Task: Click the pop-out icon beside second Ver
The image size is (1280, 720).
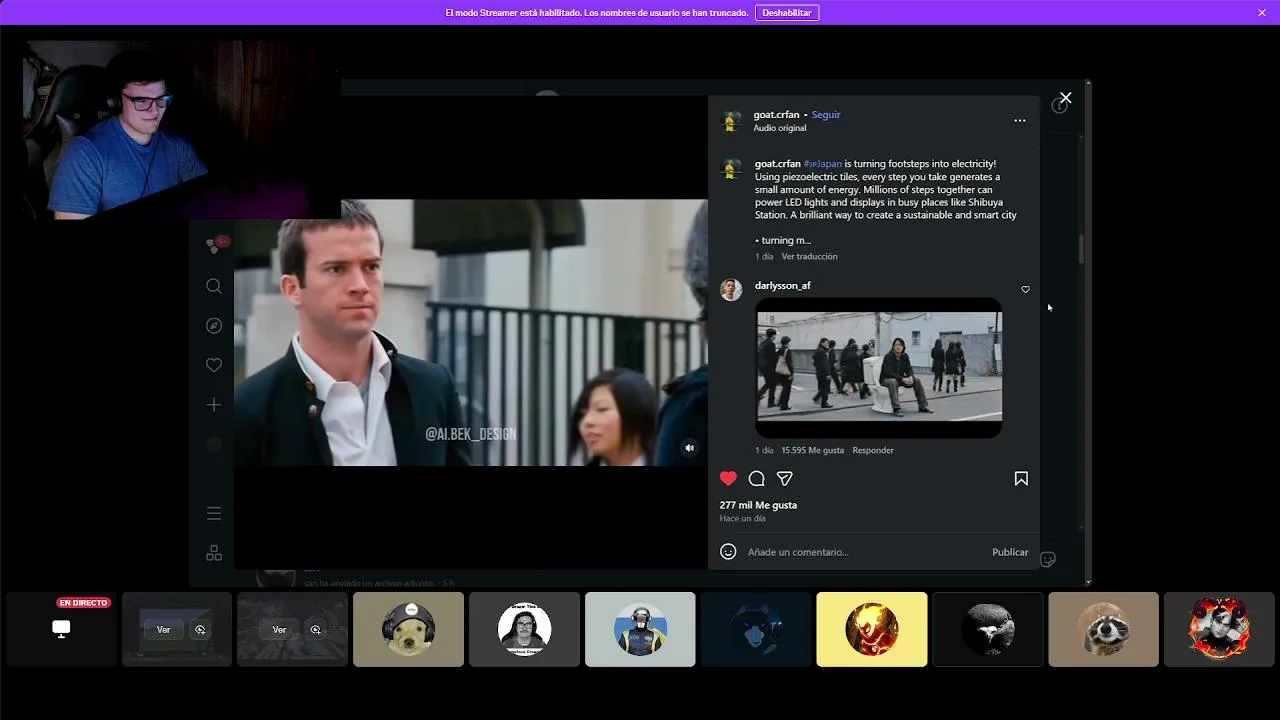Action: (x=316, y=630)
